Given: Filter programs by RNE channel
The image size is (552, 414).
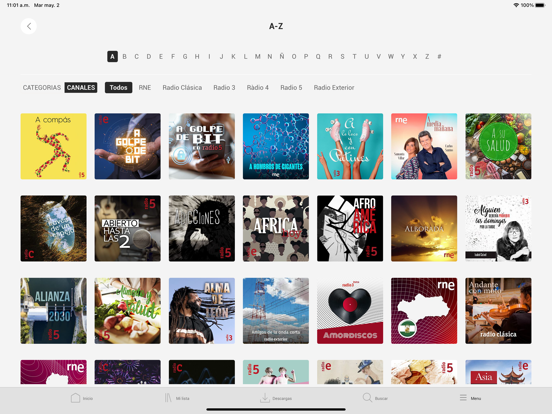Looking at the screenshot, I should tap(145, 88).
